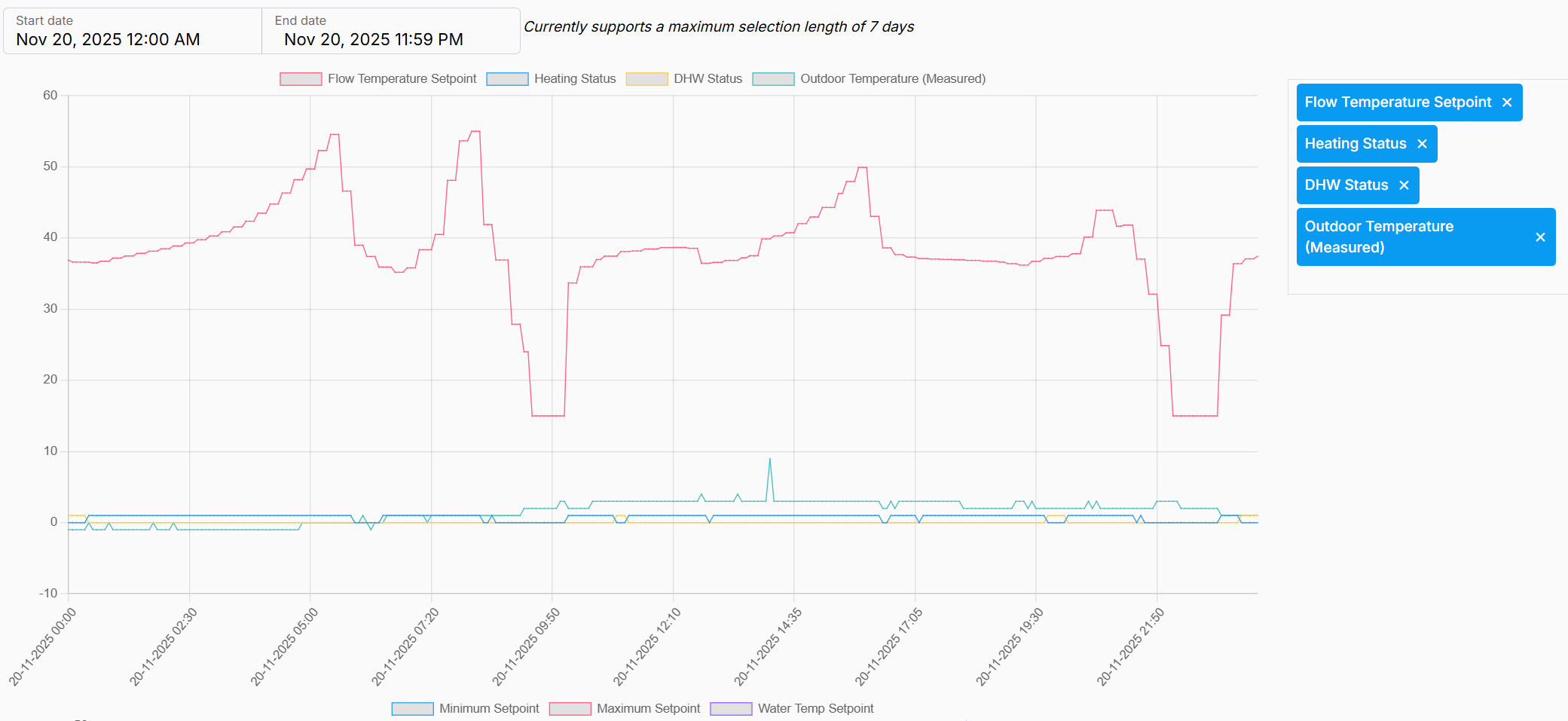Image resolution: width=1568 pixels, height=721 pixels.
Task: Hide Outdoor Temperature (Measured) legend label
Action: [892, 79]
